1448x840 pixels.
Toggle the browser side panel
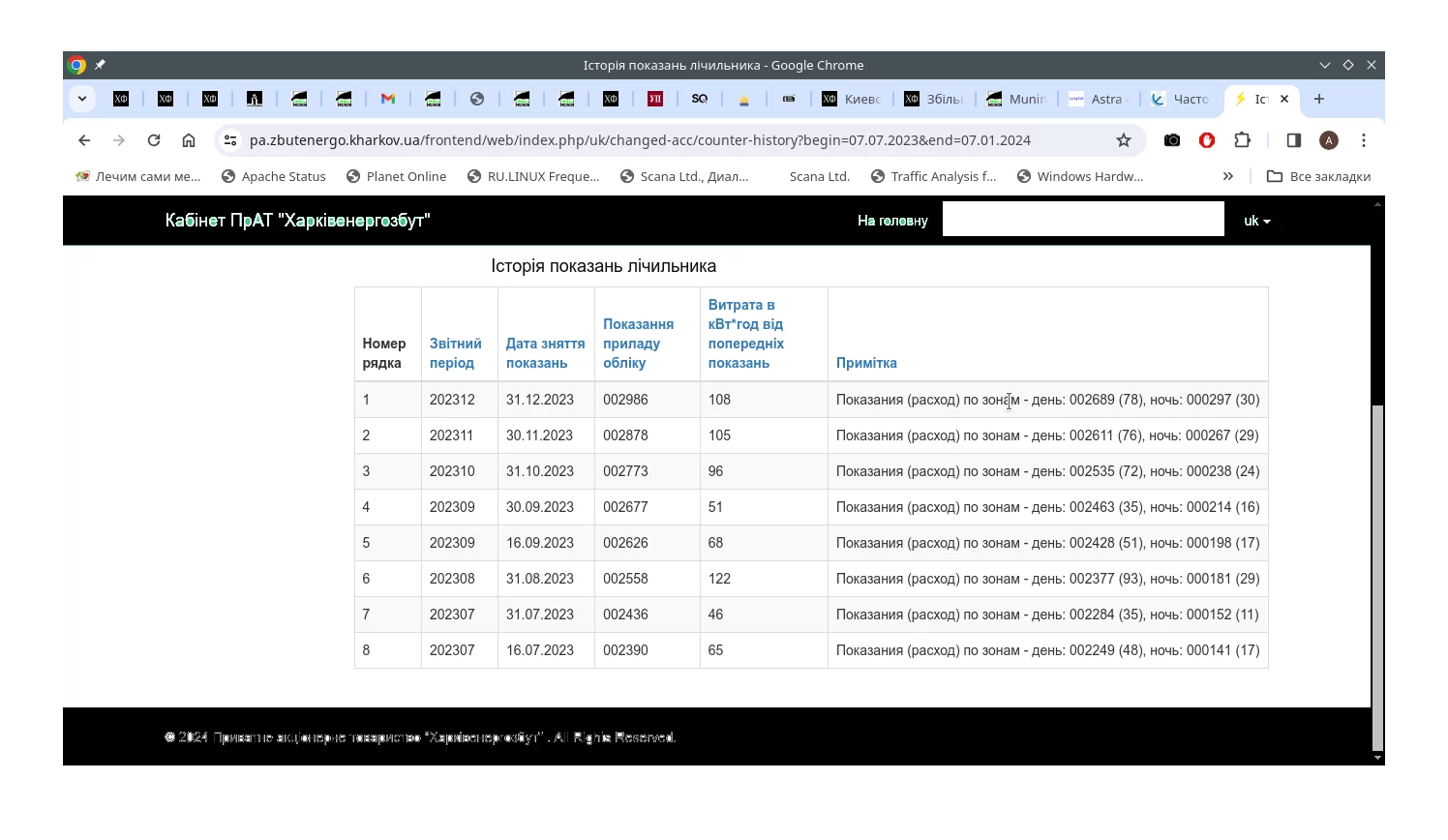[x=1294, y=140]
